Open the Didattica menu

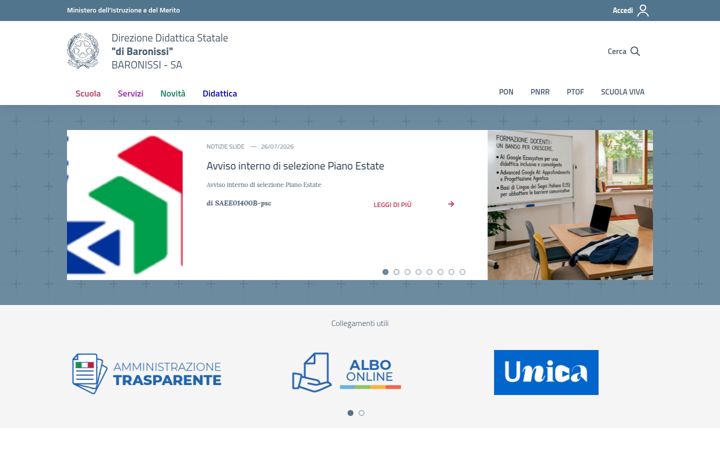tap(219, 94)
